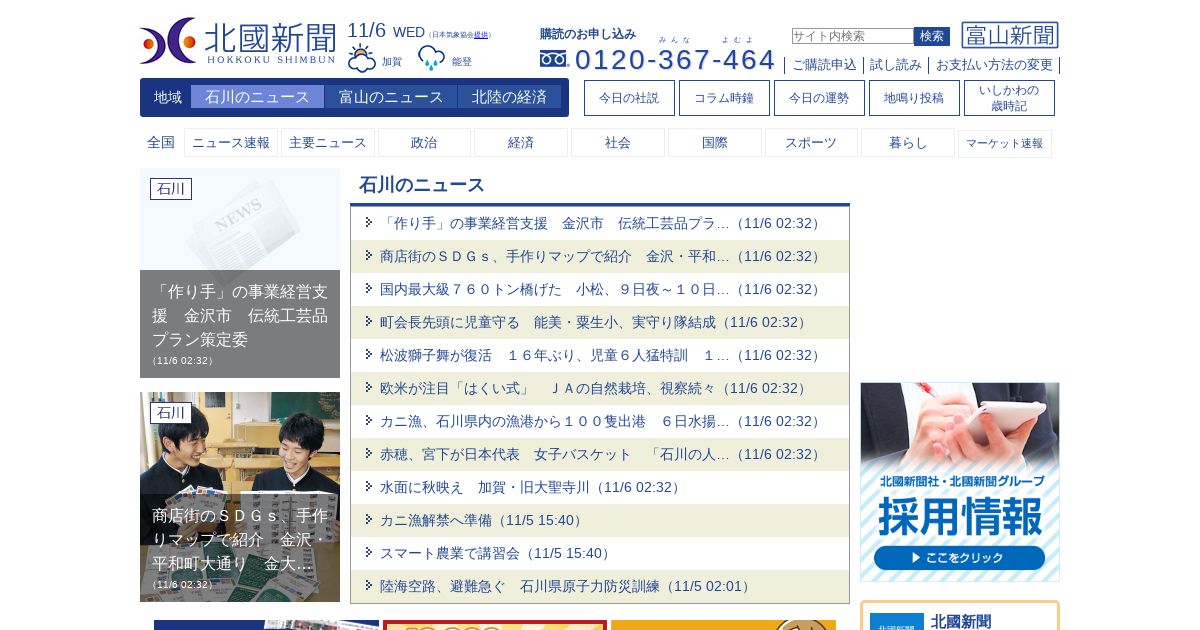Click the arrow bullet beside 水面に秋映え article
Screen dimensions: 1200x630
(369, 486)
